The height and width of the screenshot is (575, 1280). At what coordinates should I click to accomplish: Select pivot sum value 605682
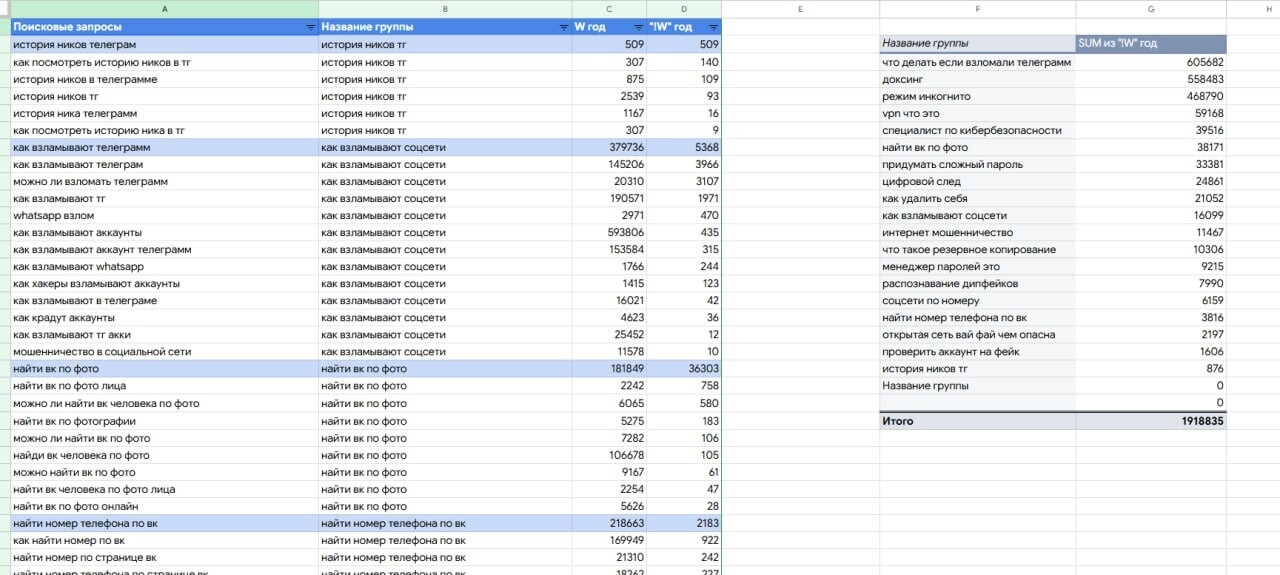click(x=1151, y=62)
